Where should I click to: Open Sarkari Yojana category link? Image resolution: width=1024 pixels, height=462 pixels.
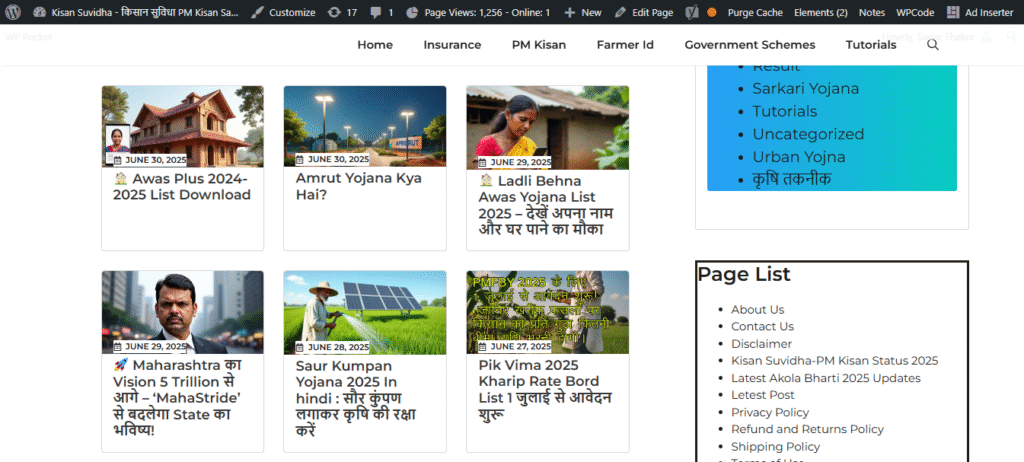[805, 88]
